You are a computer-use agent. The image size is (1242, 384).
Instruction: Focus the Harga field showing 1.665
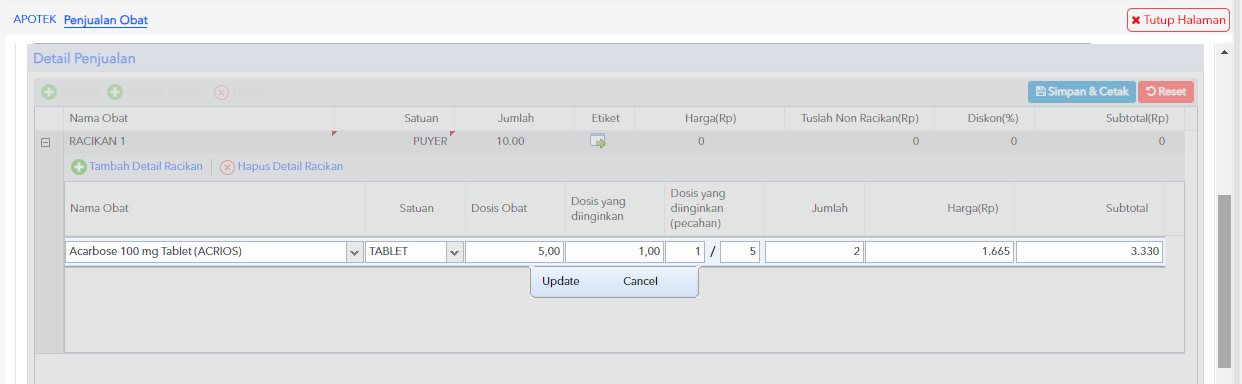[939, 252]
